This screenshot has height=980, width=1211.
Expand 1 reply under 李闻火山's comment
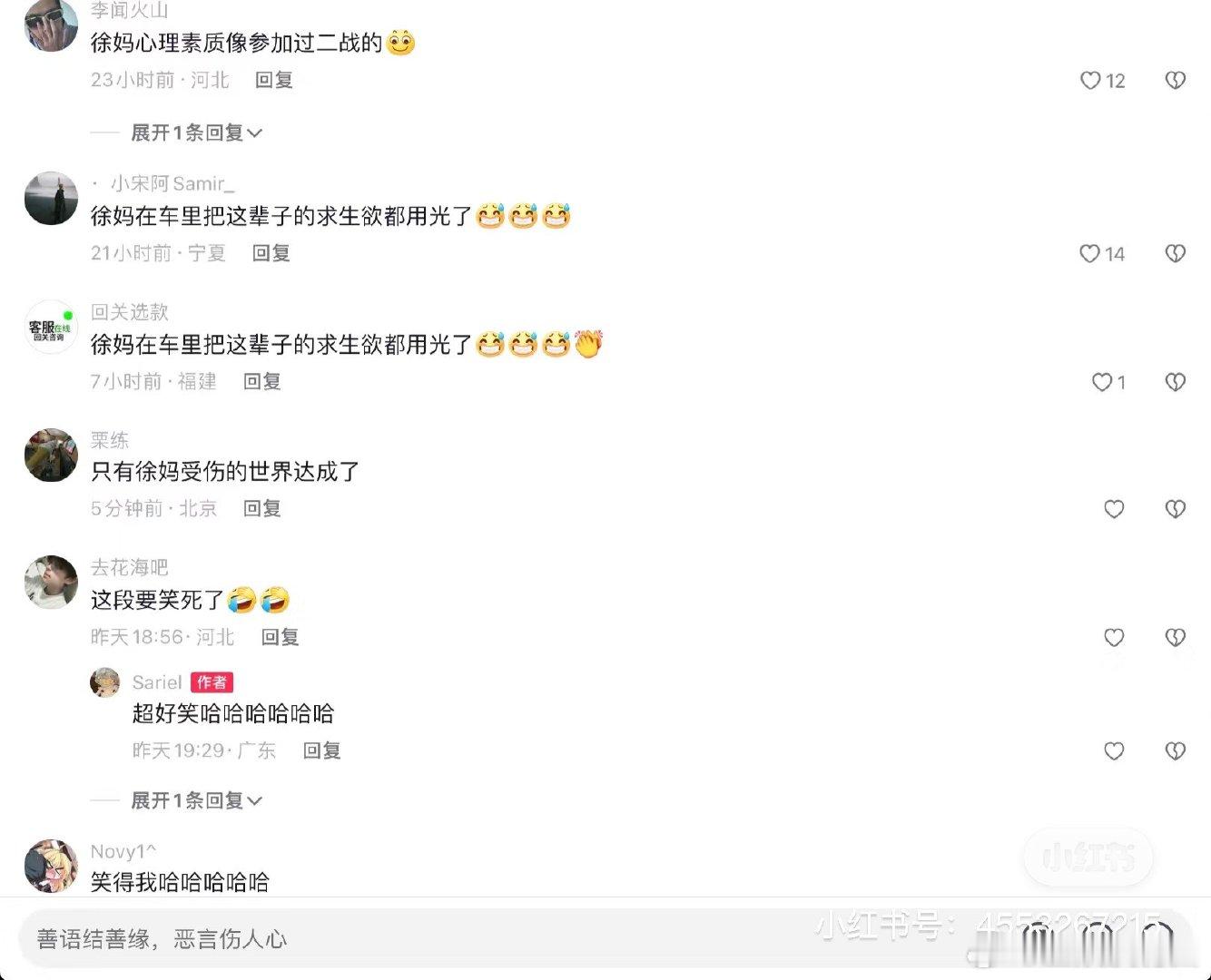(196, 132)
